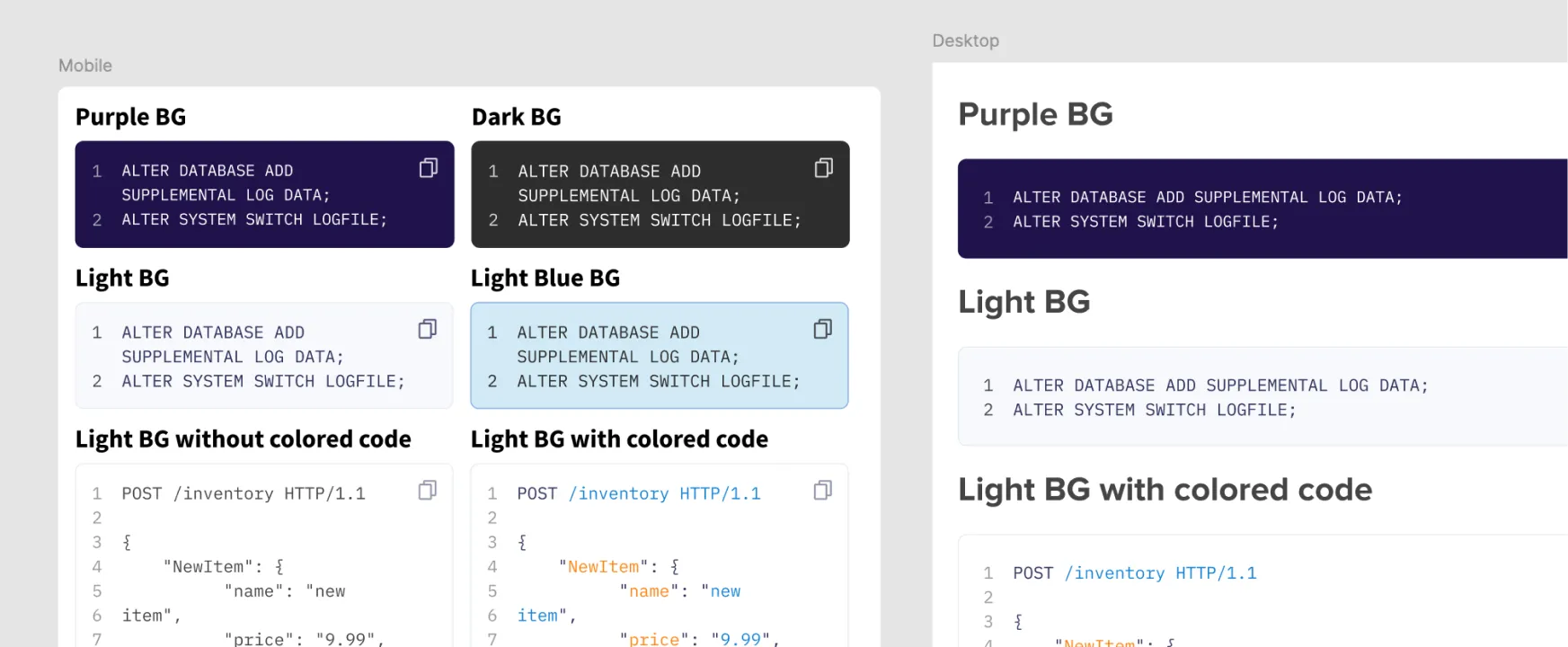Screen dimensions: 1568x647
Task: Click the Desktop frame's Light BG heading
Action: (x=1024, y=302)
